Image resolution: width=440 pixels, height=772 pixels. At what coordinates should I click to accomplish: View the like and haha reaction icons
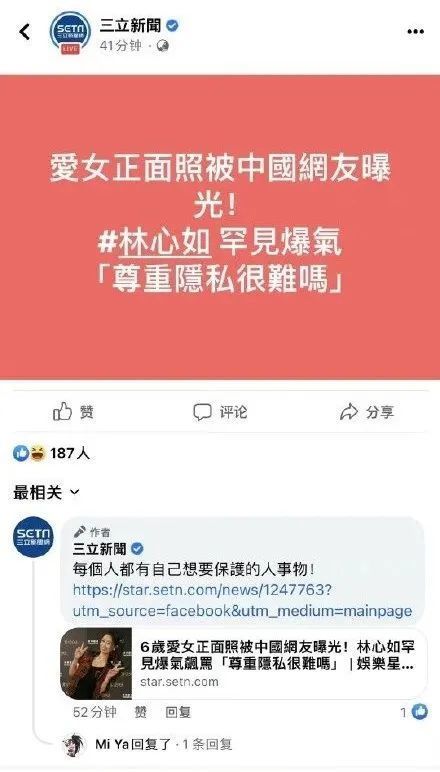(29, 453)
